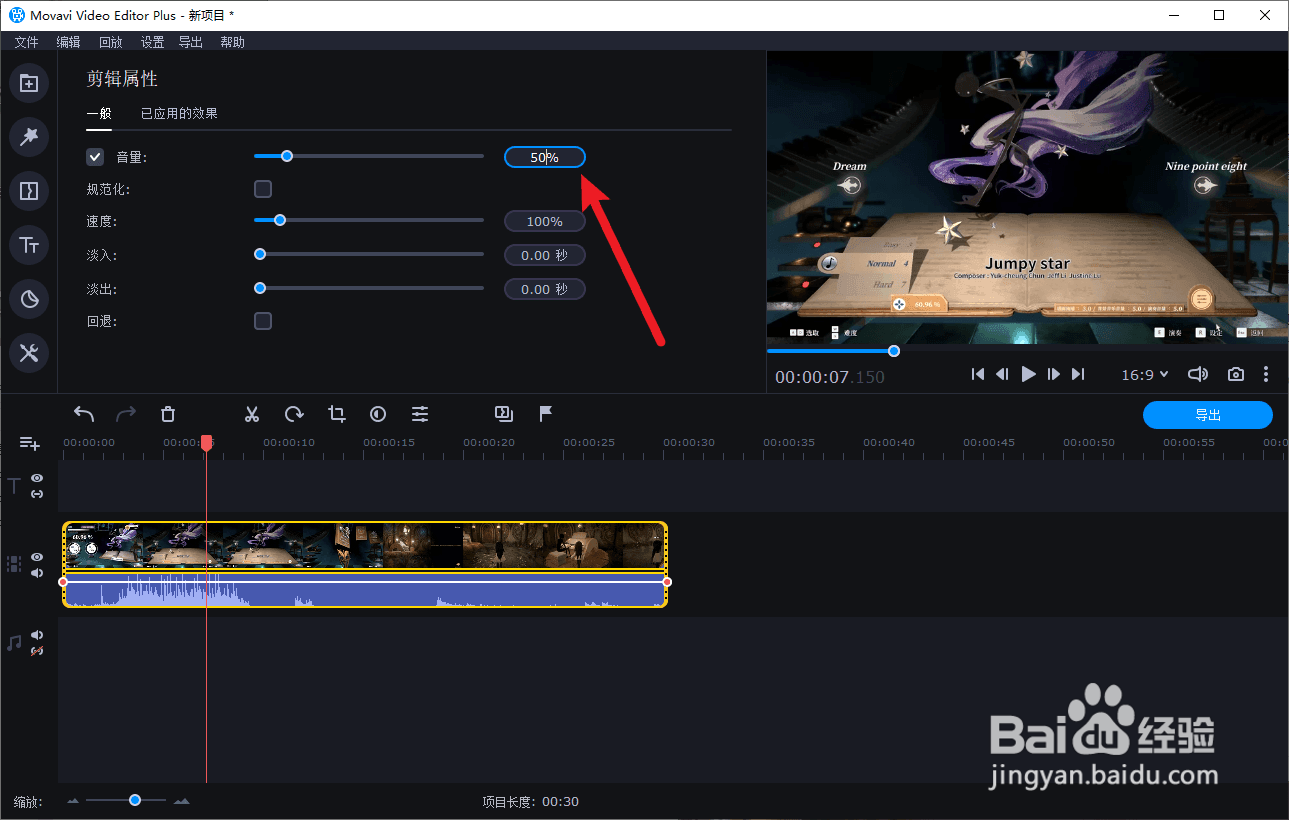Take a snapshot with camera icon

coord(1236,374)
